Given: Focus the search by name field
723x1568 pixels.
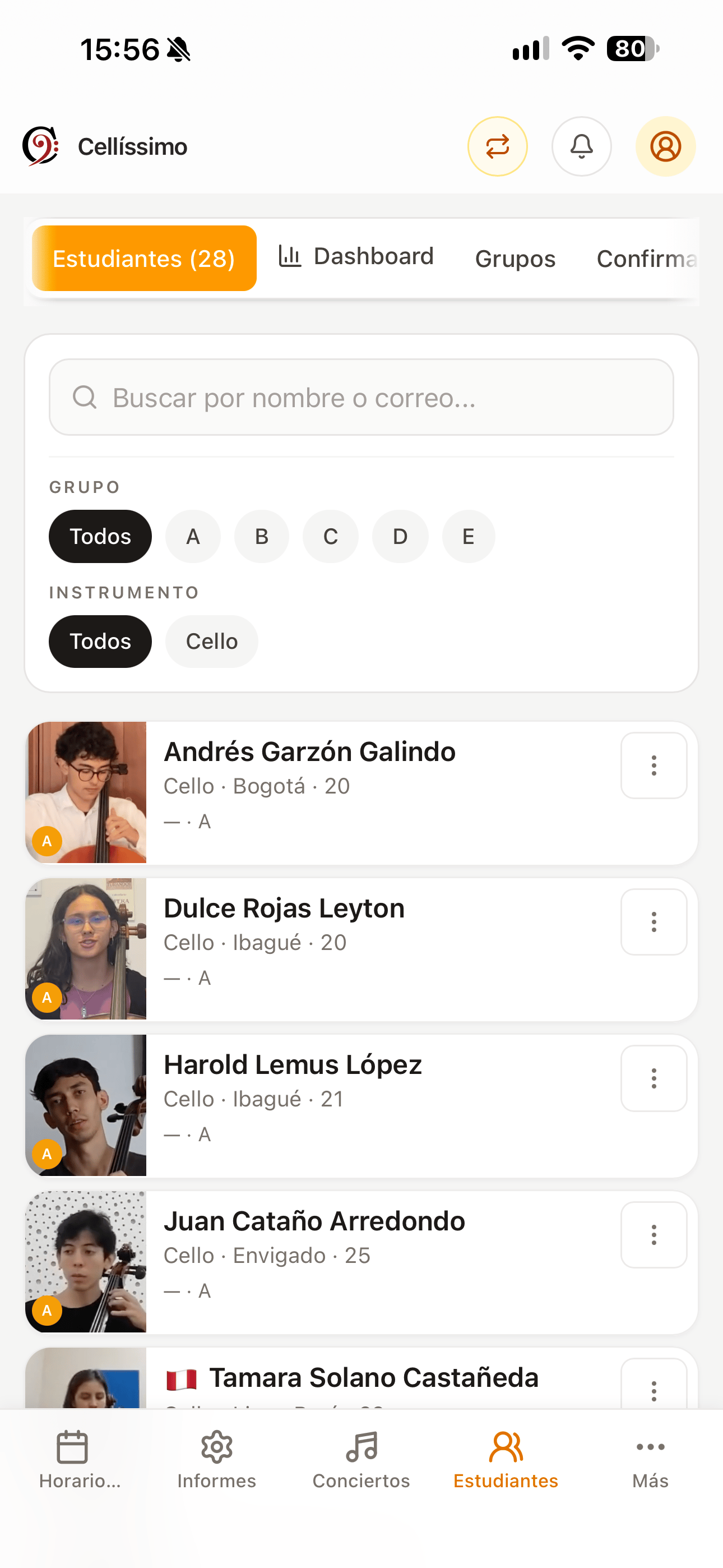Looking at the screenshot, I should [x=361, y=397].
